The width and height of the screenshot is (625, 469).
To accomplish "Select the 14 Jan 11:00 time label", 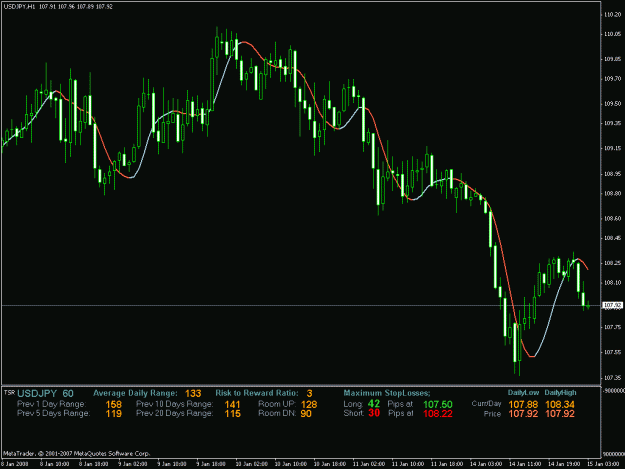I will pyautogui.click(x=525, y=464).
